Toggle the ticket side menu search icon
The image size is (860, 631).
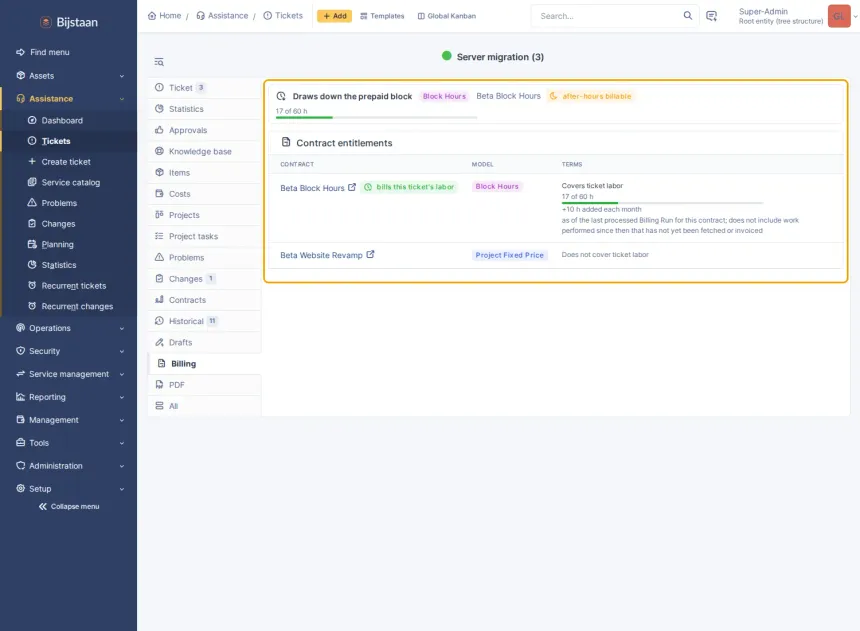click(x=159, y=62)
